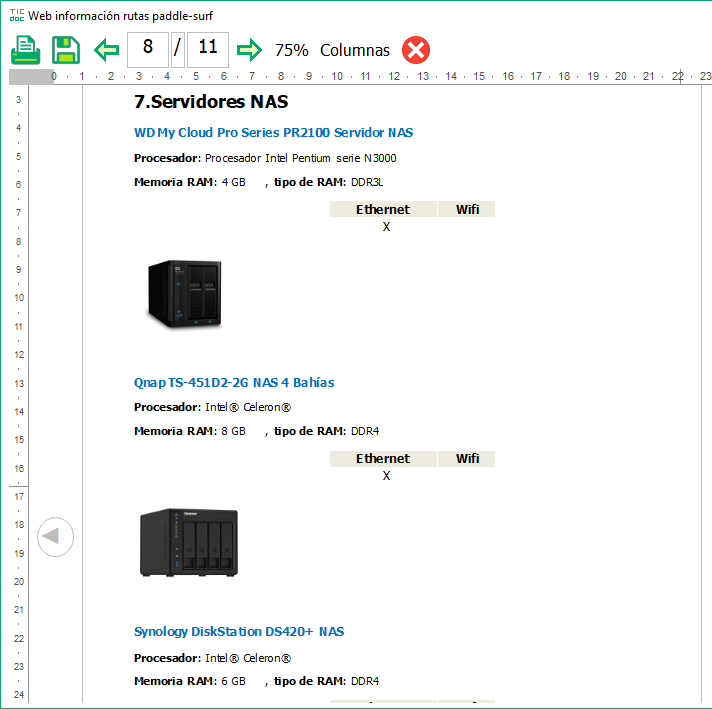Click the Ethernet header under Qnap TS-451D2

click(383, 459)
